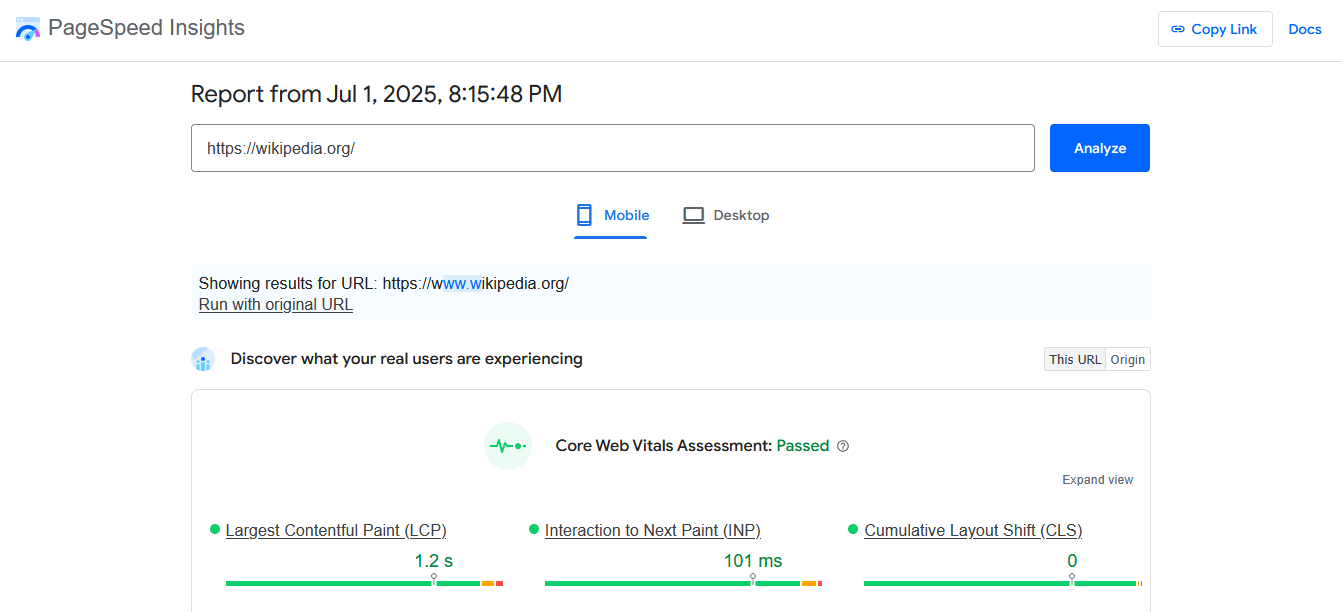
Task: Click the 'Passed' assessment status text
Action: tap(803, 446)
